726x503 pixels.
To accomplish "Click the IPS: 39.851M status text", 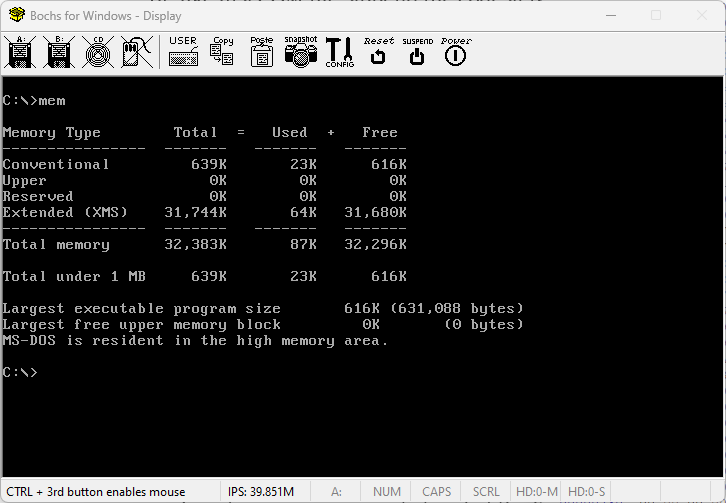I will (x=261, y=491).
